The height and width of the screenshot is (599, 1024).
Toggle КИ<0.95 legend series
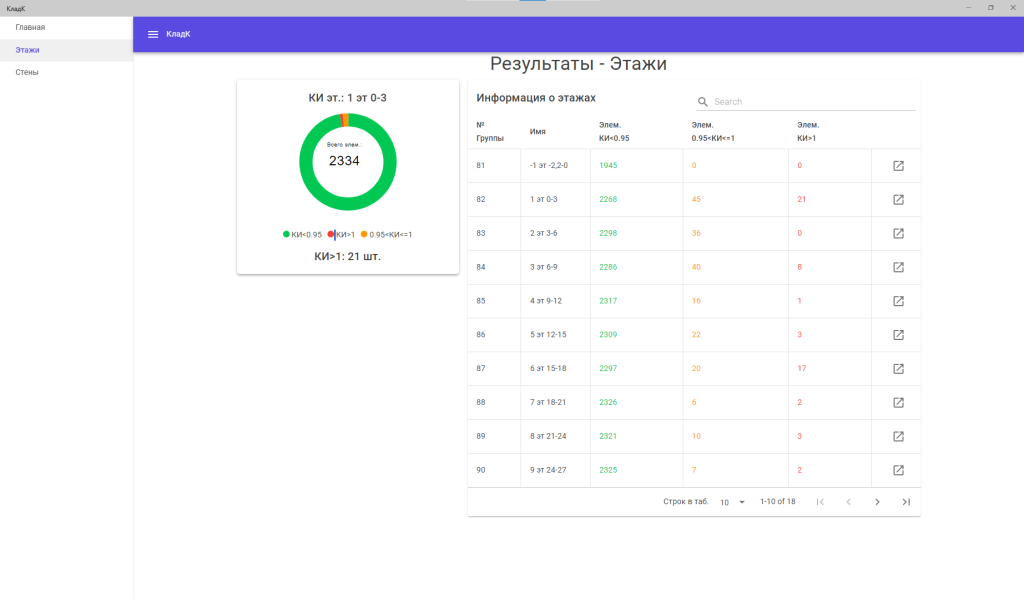click(x=302, y=235)
